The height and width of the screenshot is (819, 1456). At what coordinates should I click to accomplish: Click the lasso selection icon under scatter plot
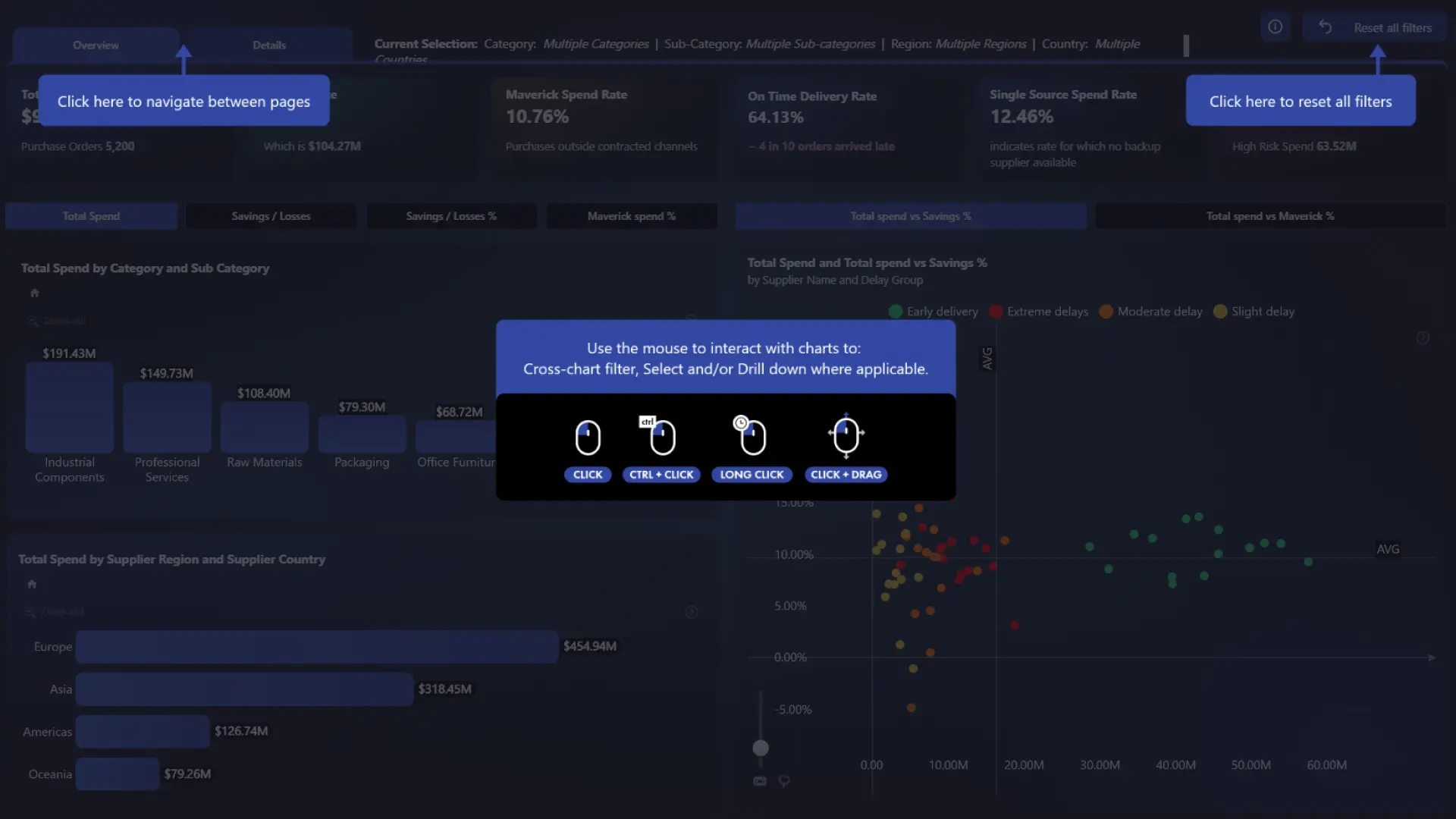tap(784, 781)
